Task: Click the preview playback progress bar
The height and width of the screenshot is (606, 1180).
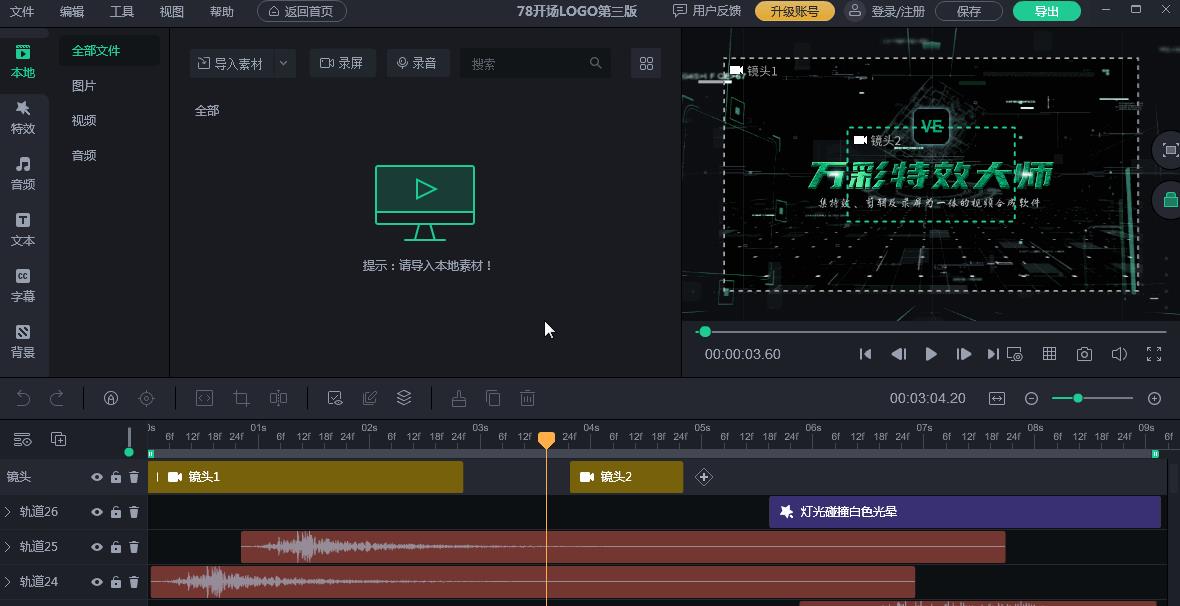Action: (x=933, y=332)
